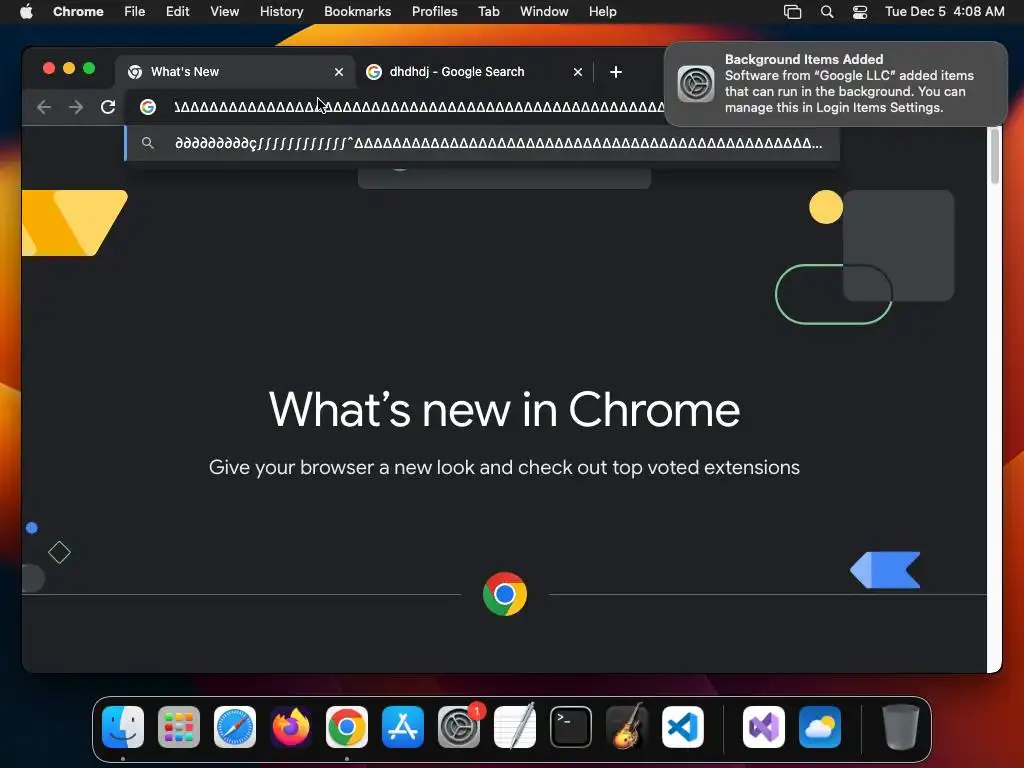Image resolution: width=1024 pixels, height=768 pixels.
Task: Close the dhdhdj Google Search tab
Action: point(578,72)
